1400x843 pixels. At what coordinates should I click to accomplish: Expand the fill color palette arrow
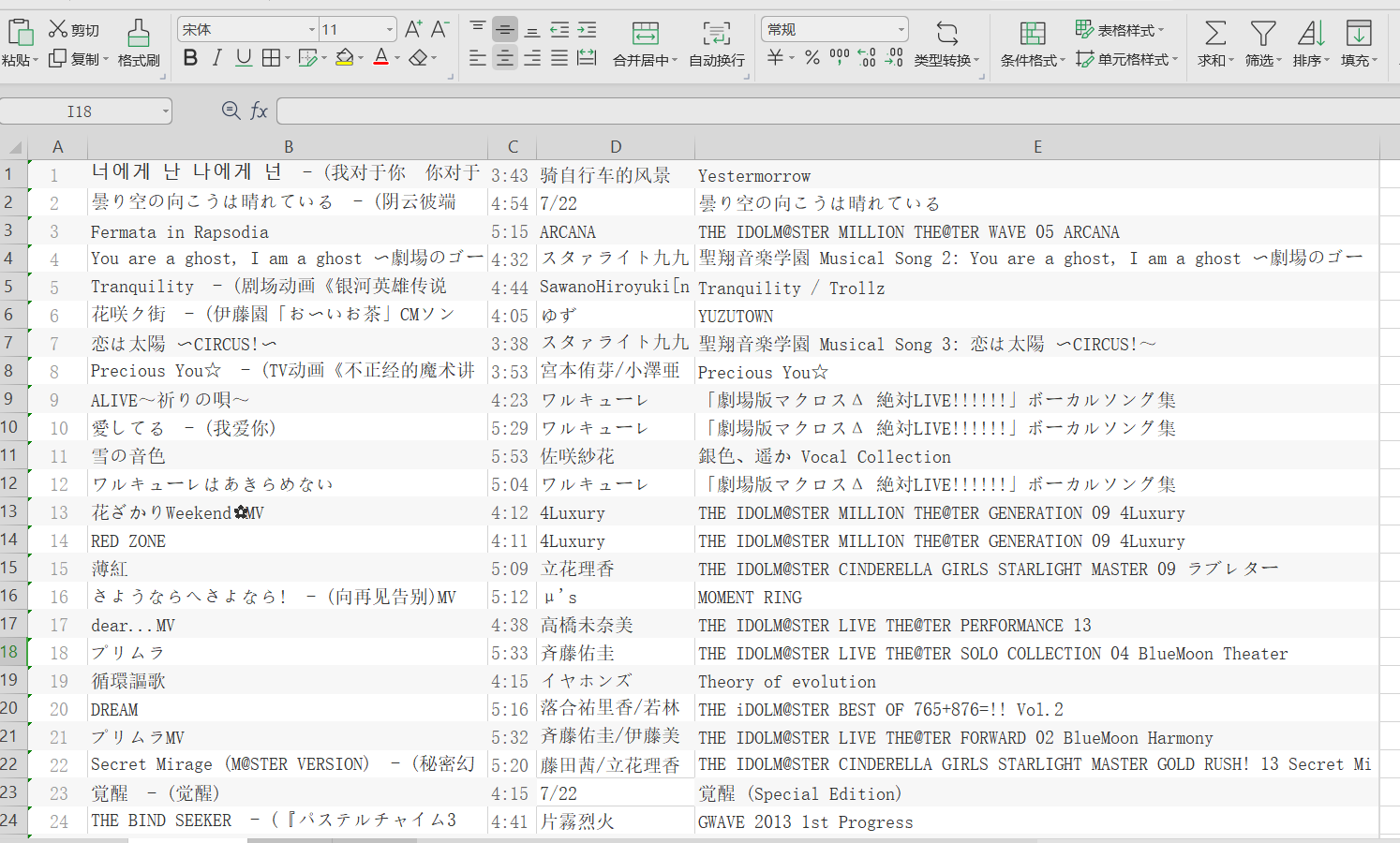tap(361, 59)
